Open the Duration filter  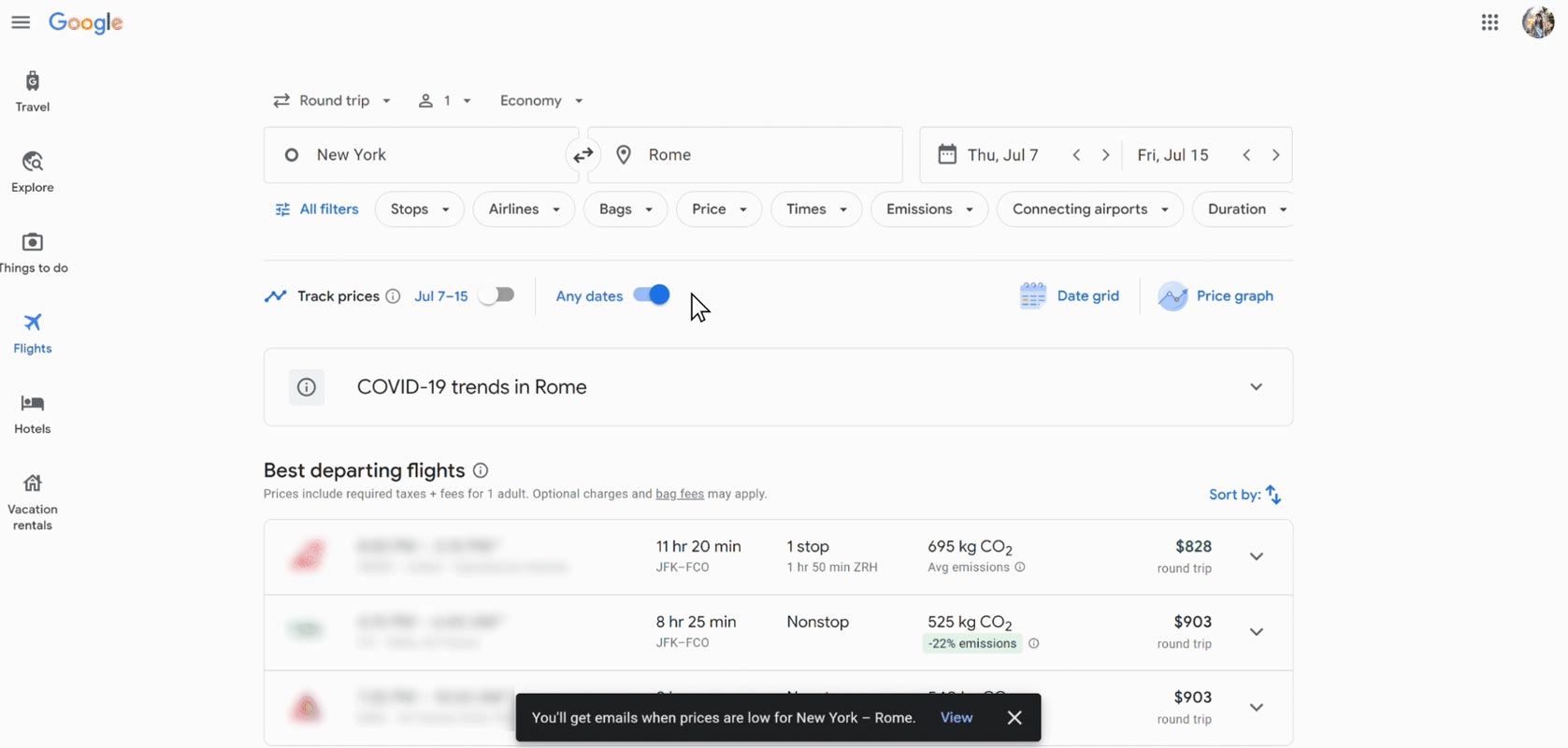[1244, 209]
